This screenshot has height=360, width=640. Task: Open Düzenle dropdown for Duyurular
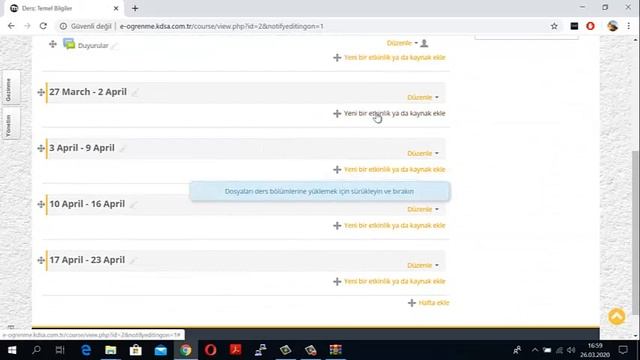[x=402, y=43]
